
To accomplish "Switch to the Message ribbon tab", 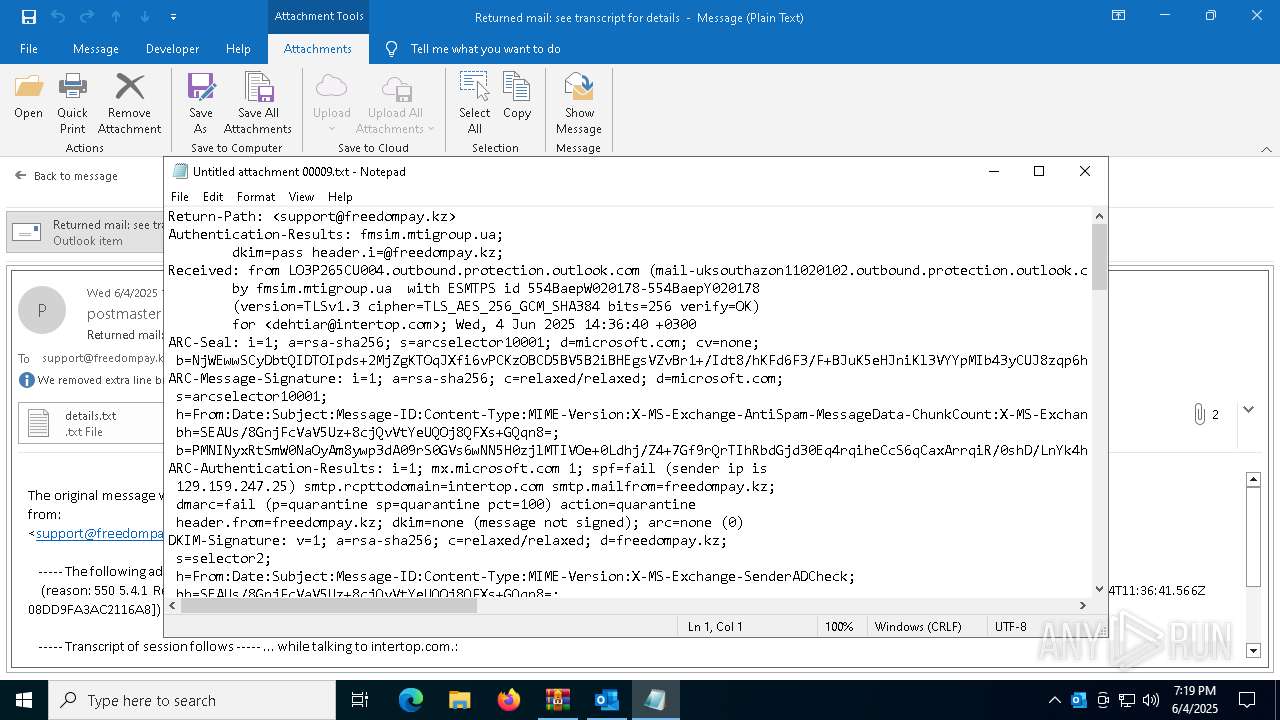I will (x=96, y=49).
